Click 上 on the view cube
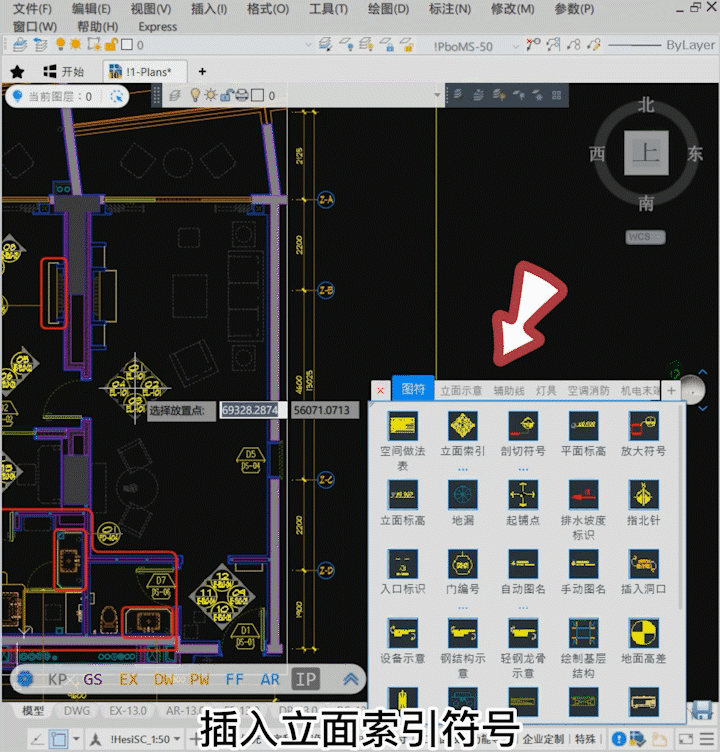Viewport: 720px width, 752px height. tap(646, 153)
